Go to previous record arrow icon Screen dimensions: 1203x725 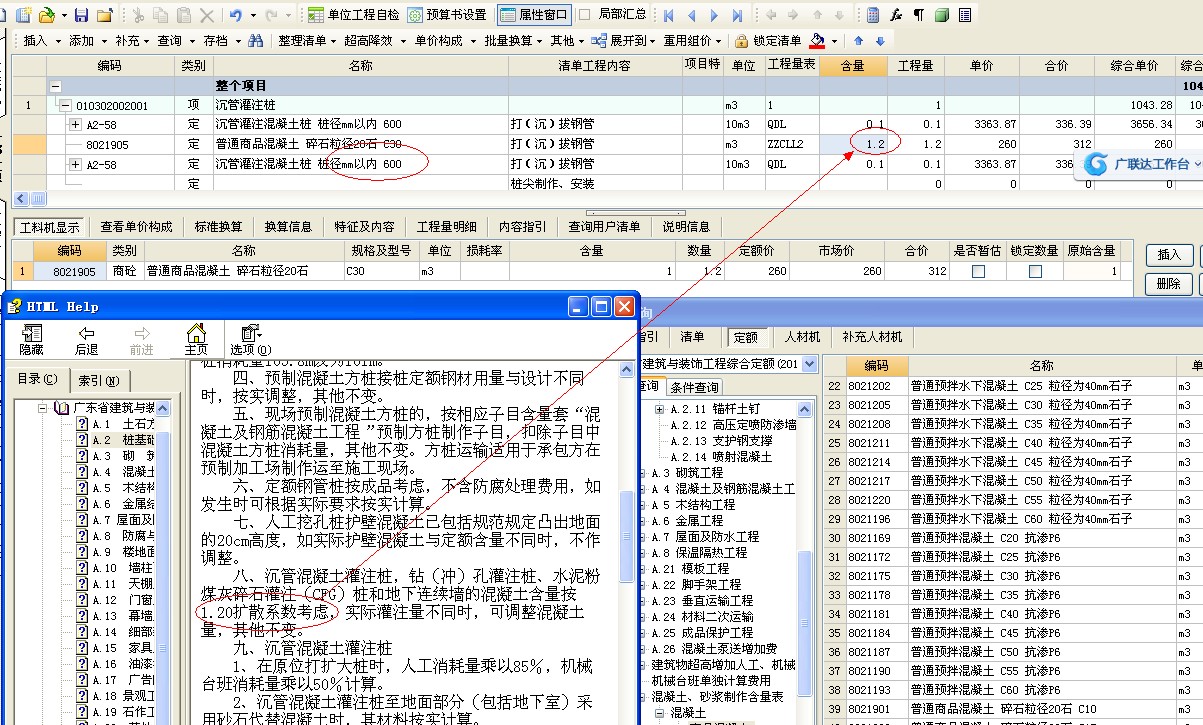pyautogui.click(x=691, y=15)
